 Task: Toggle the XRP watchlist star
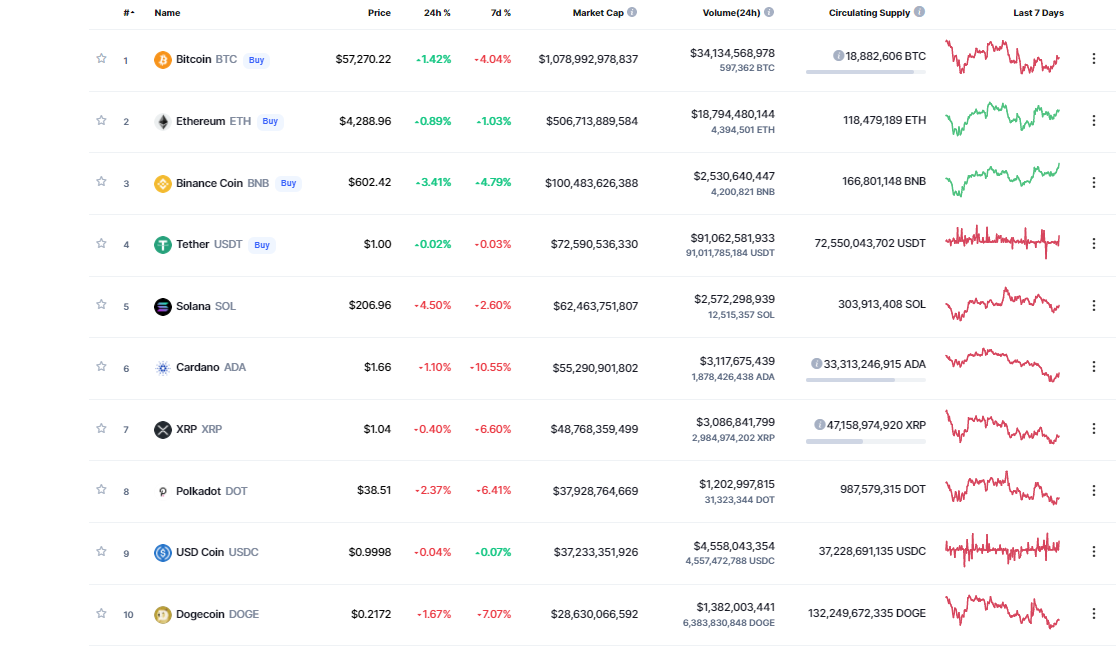click(101, 428)
